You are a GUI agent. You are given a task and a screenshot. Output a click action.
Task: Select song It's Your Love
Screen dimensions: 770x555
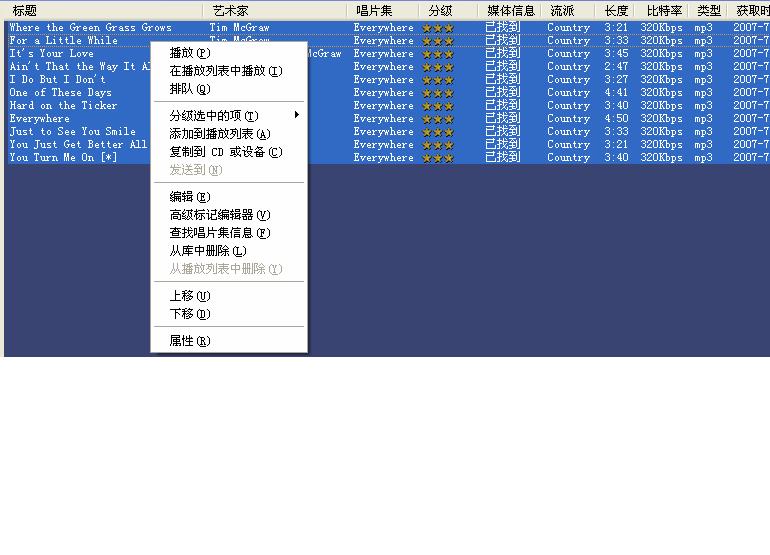coord(51,54)
